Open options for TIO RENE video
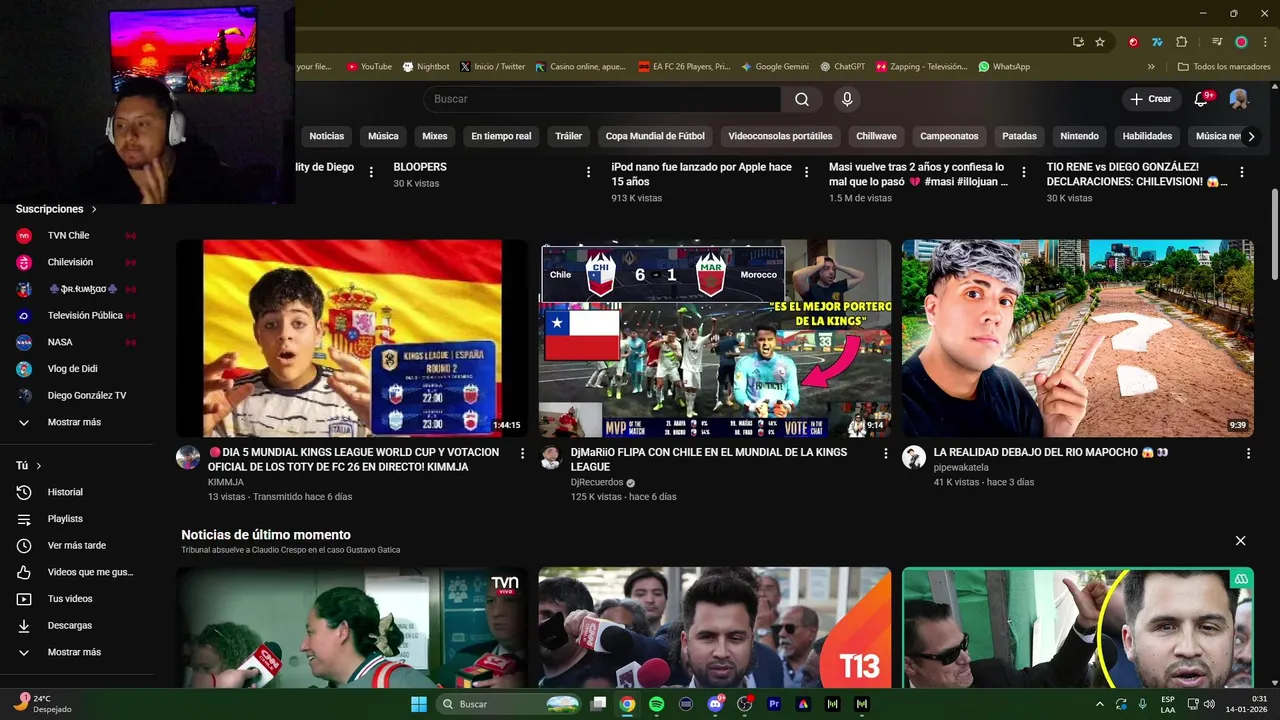This screenshot has width=1280, height=720. (1242, 173)
